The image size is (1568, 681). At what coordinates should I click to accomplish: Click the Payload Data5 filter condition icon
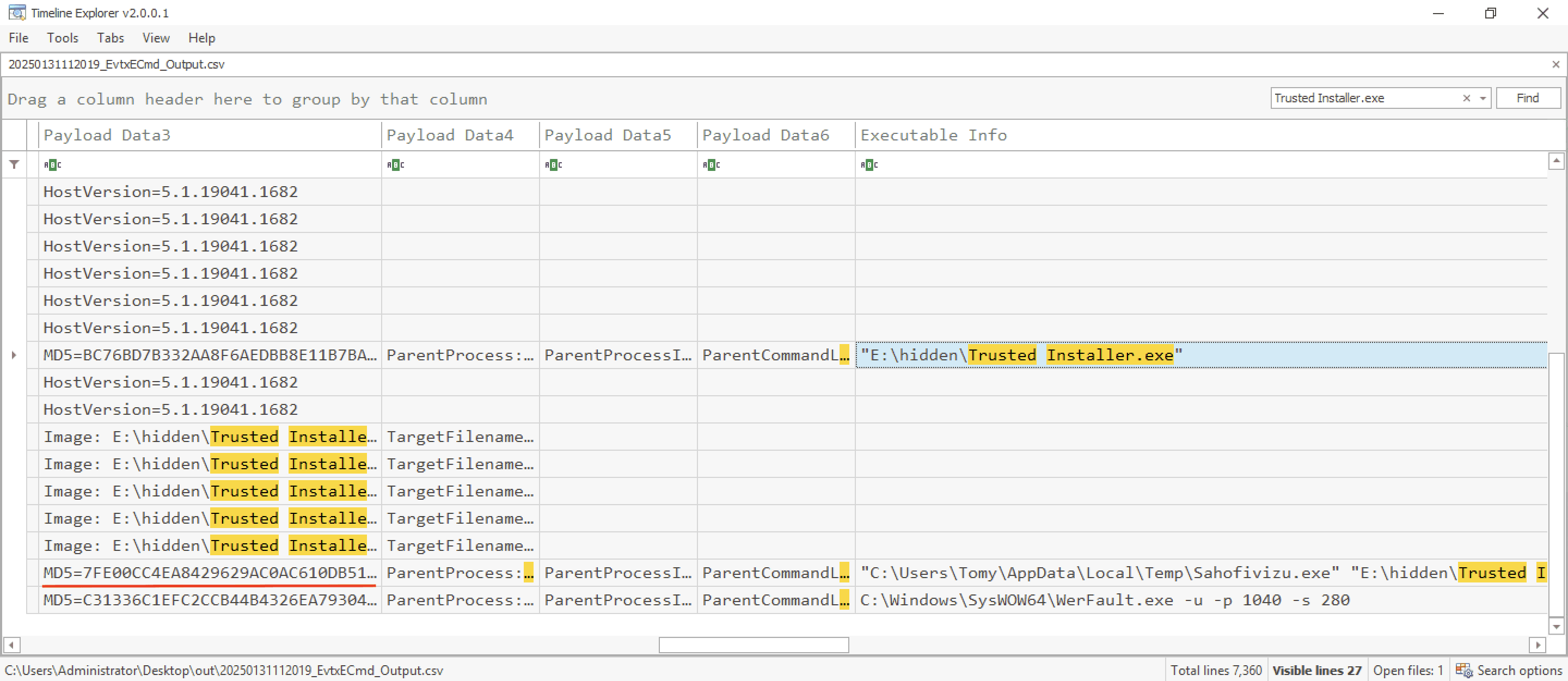(x=553, y=164)
